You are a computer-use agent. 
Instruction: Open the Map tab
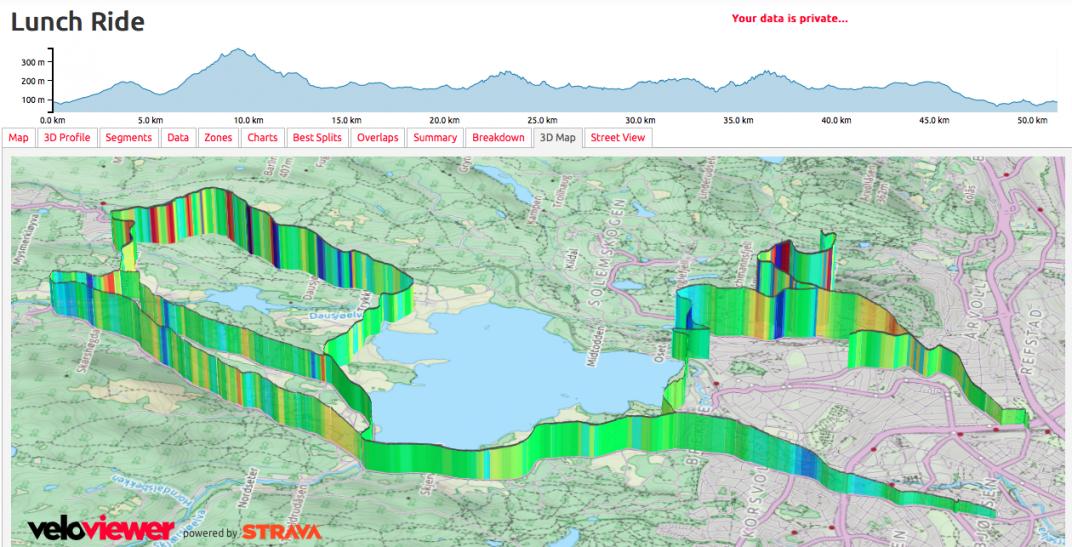point(19,138)
